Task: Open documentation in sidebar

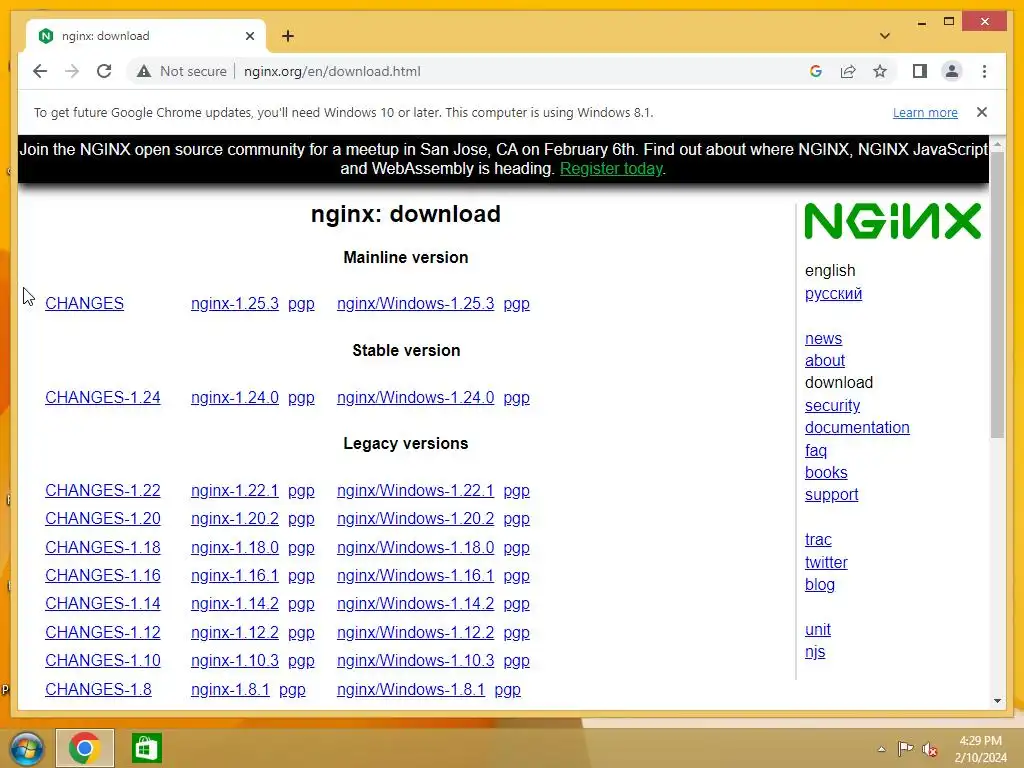Action: [857, 428]
